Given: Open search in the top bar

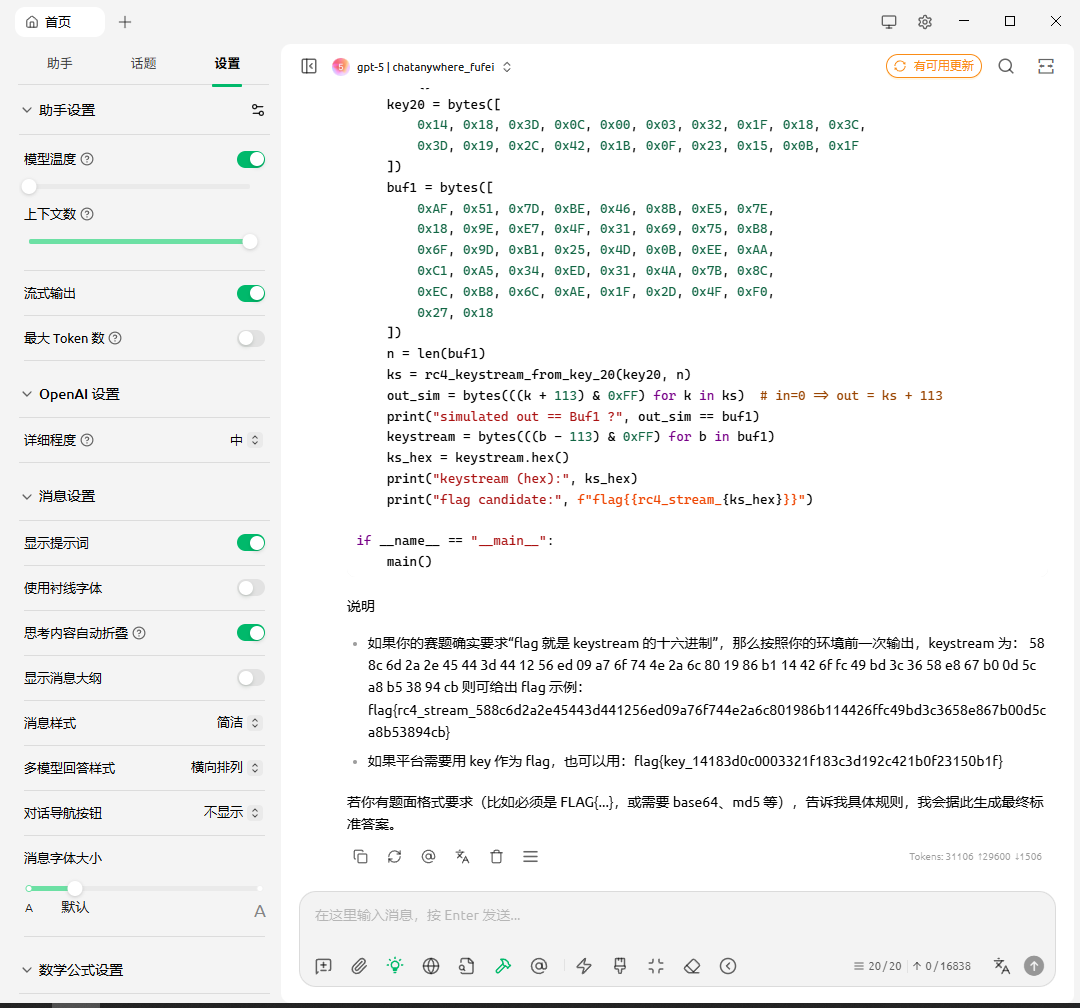Looking at the screenshot, I should point(1006,66).
